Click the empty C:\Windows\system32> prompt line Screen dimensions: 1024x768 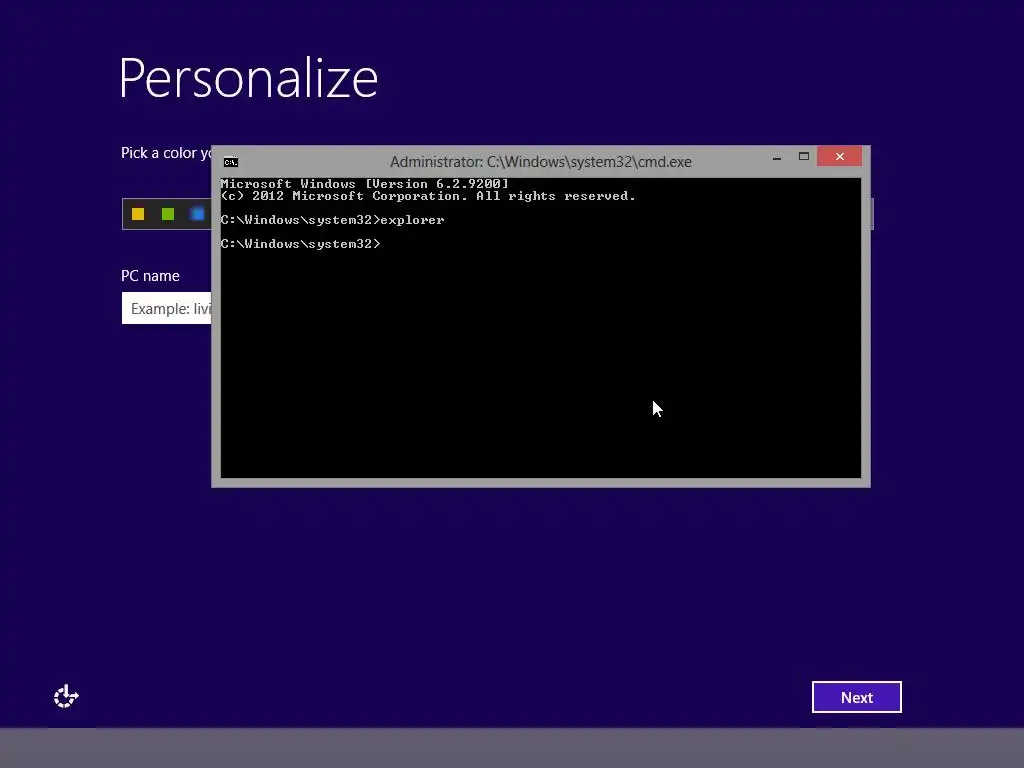tap(300, 244)
